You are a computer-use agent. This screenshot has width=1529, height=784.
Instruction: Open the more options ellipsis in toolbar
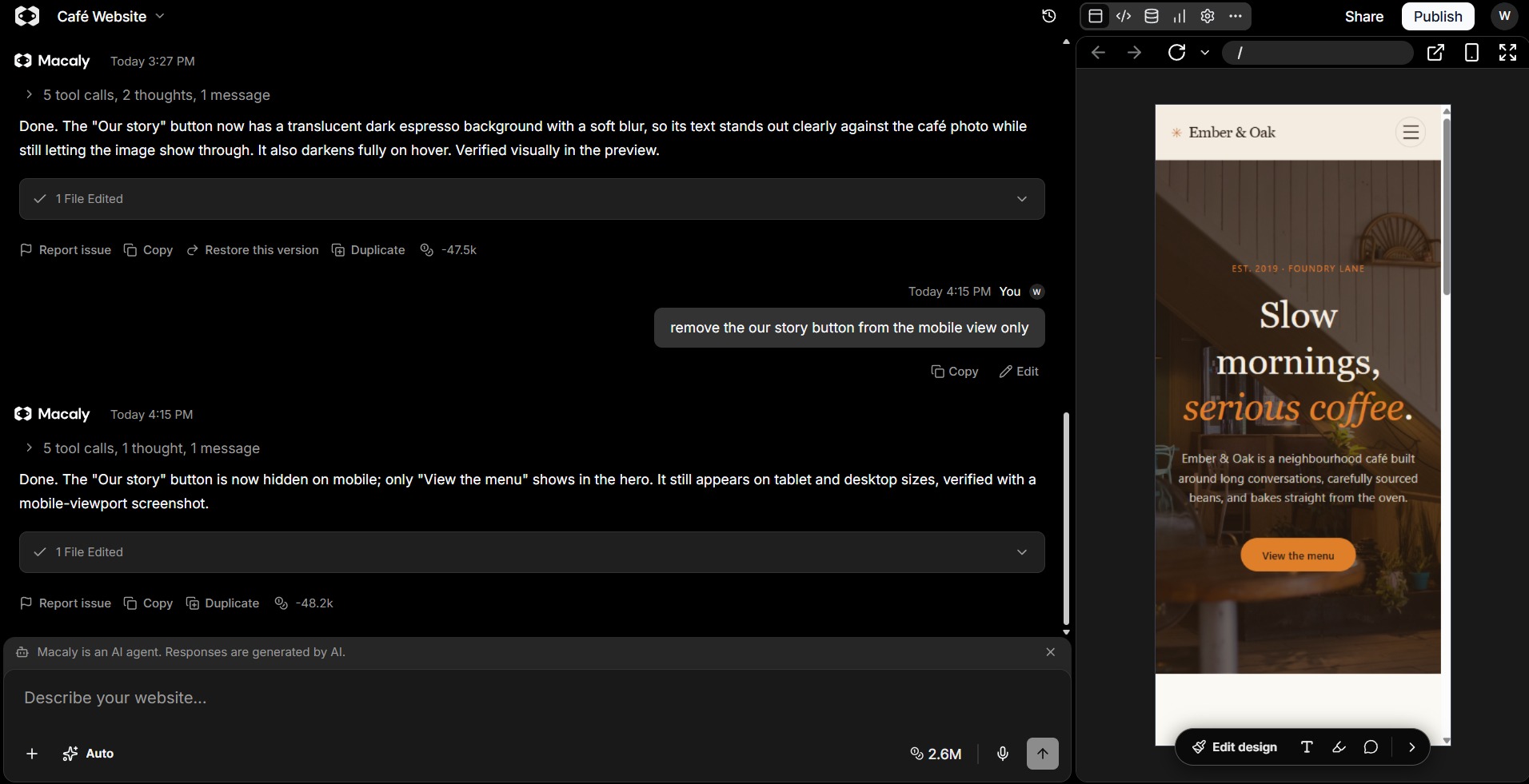tap(1236, 16)
